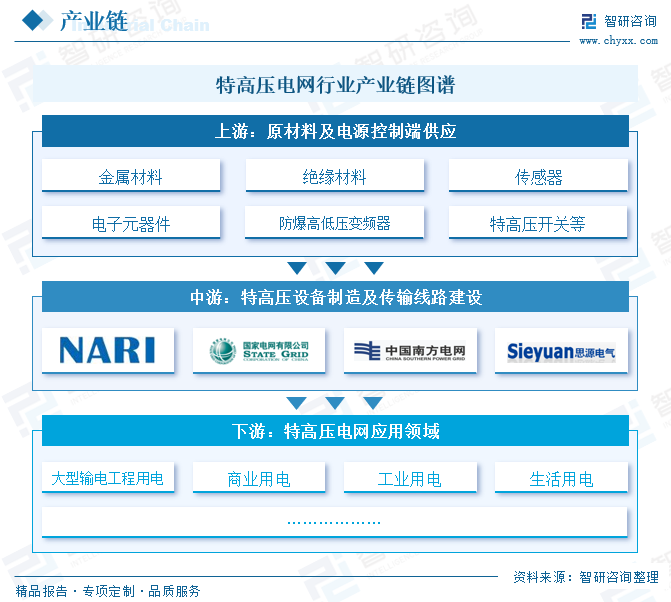Click the 大型输电工程用电 box
Screen dimensions: 671x602
[x=108, y=477]
